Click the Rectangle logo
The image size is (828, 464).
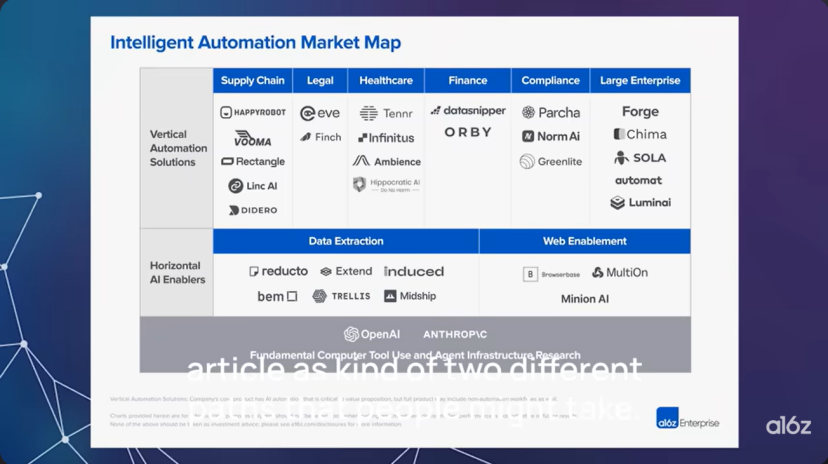point(253,162)
